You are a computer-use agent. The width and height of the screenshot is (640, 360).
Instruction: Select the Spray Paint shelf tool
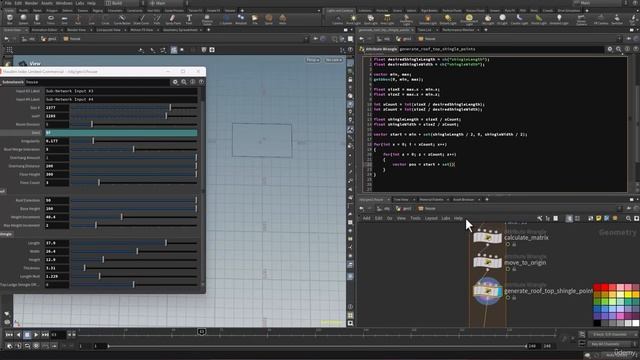[173, 19]
